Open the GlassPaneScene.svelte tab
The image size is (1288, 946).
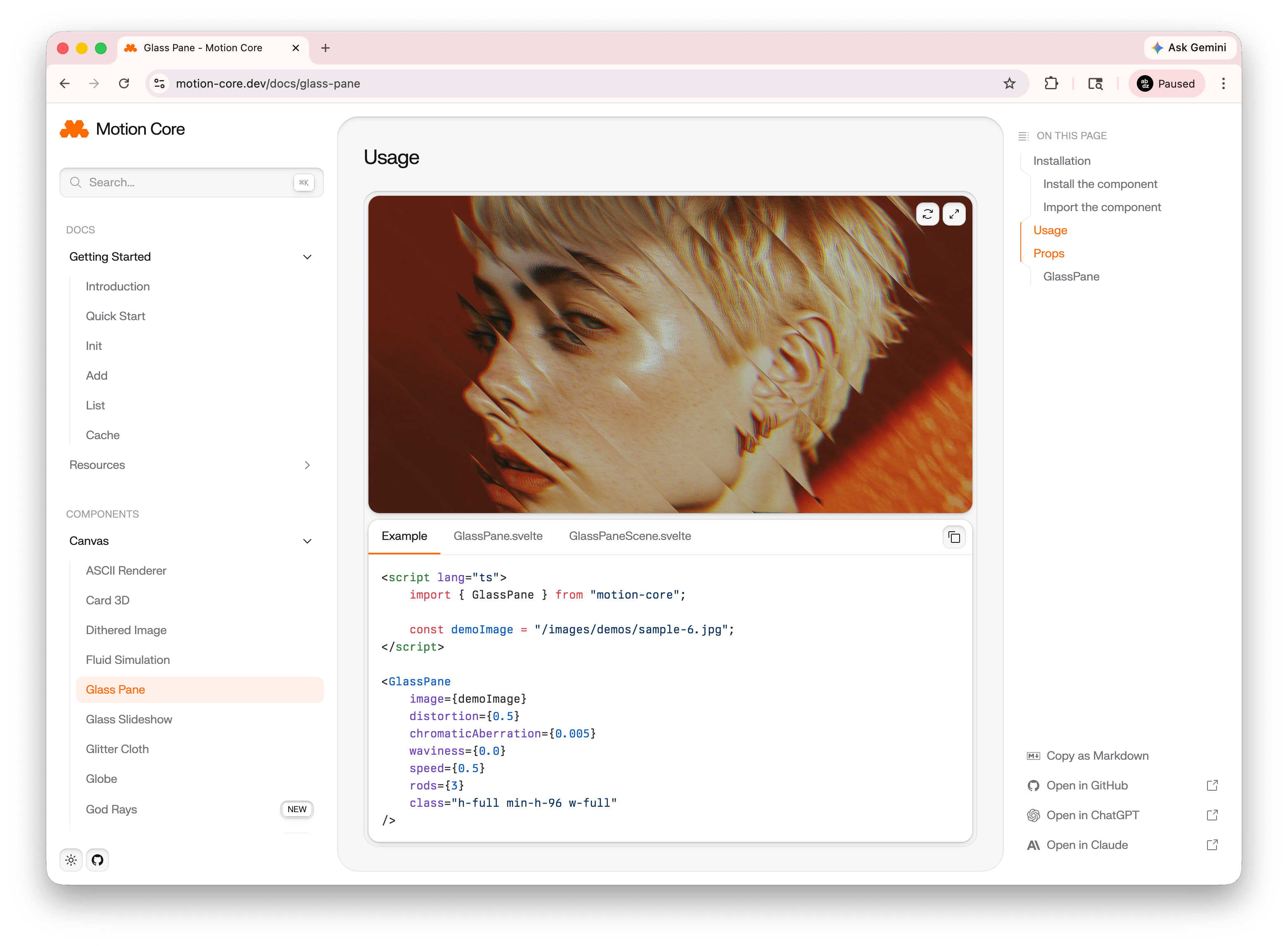630,536
